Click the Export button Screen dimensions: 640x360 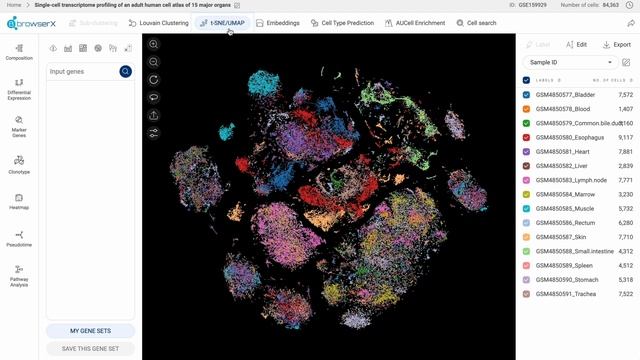coord(617,44)
